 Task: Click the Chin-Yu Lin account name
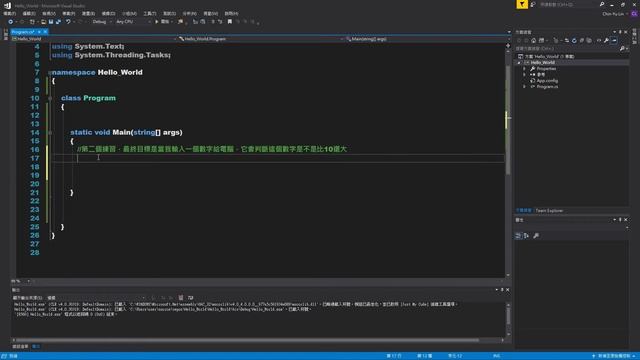[x=613, y=14]
